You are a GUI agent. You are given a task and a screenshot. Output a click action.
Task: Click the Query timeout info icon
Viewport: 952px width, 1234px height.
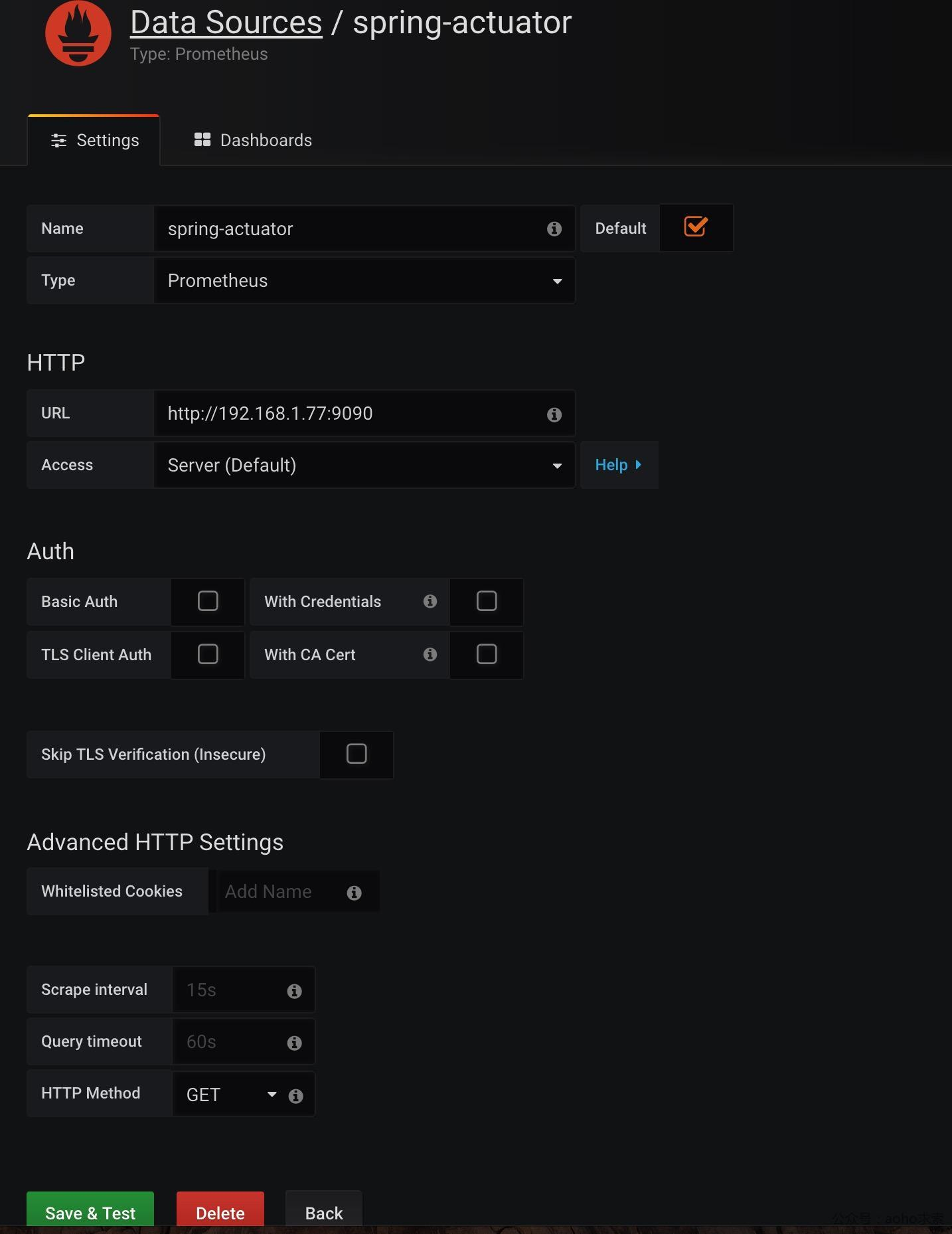point(295,1043)
